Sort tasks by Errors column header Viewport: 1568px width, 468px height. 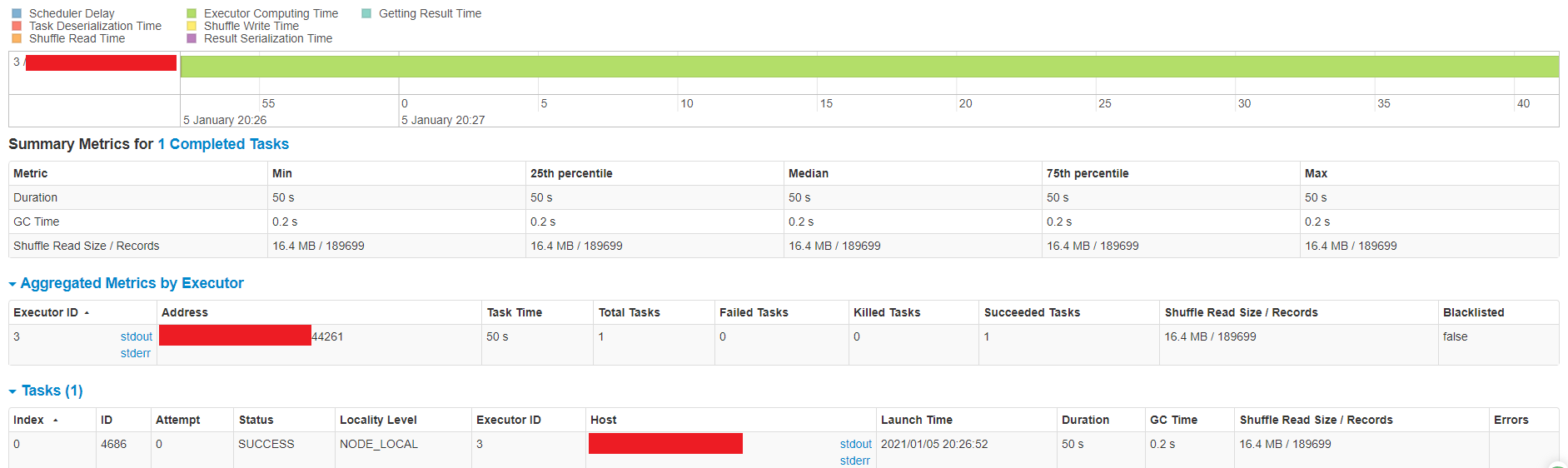click(x=1511, y=420)
